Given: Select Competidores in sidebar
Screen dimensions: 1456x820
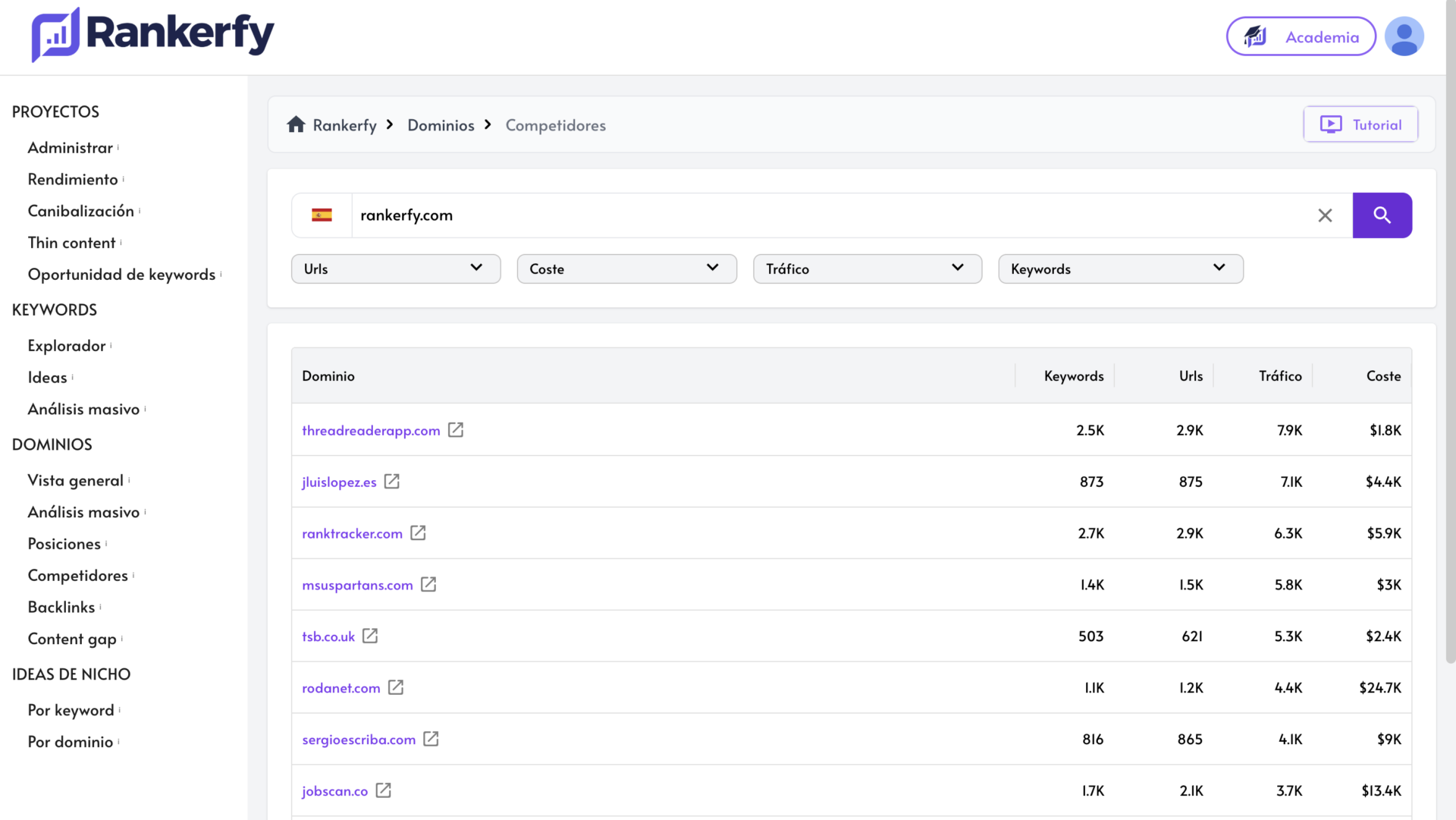Looking at the screenshot, I should 77,576.
